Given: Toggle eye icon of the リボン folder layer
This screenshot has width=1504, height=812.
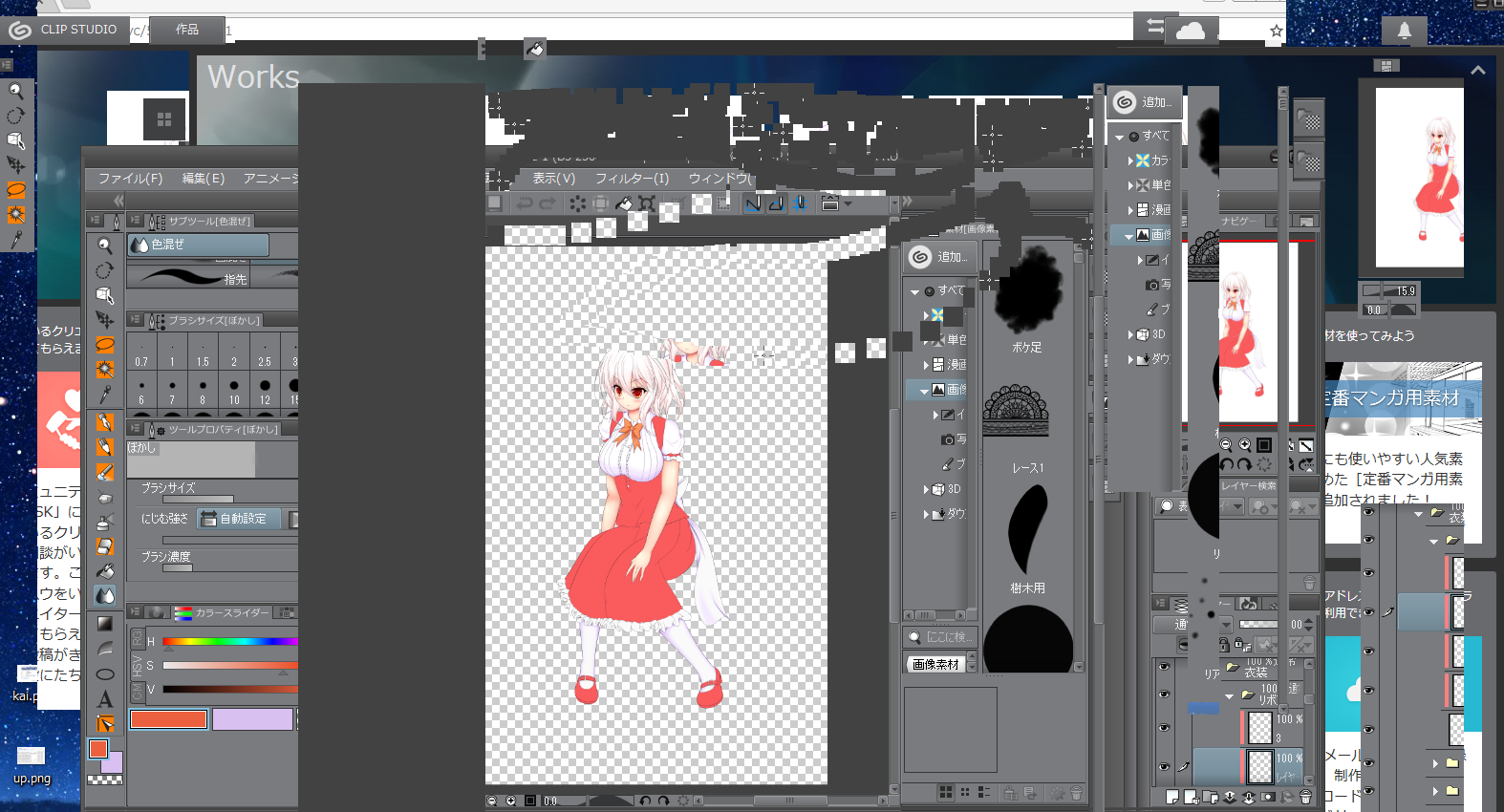Looking at the screenshot, I should 1164,694.
